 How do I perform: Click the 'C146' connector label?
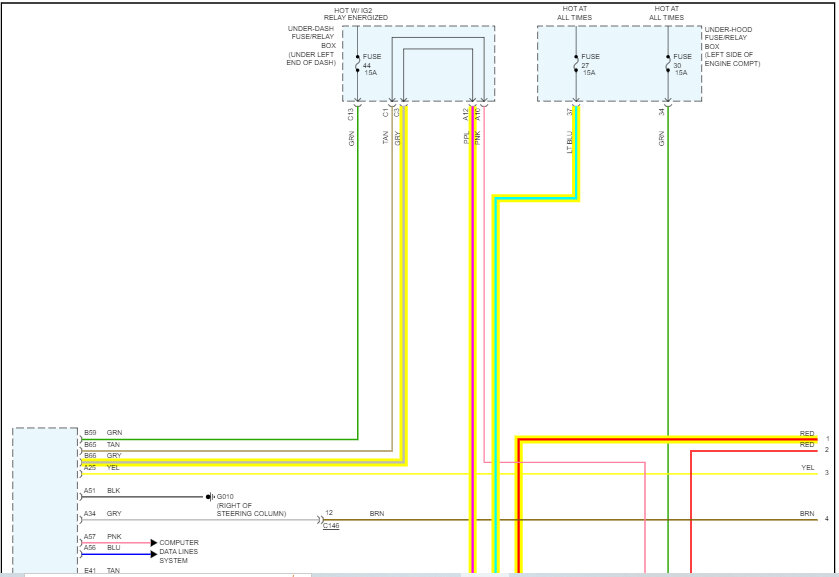331,526
